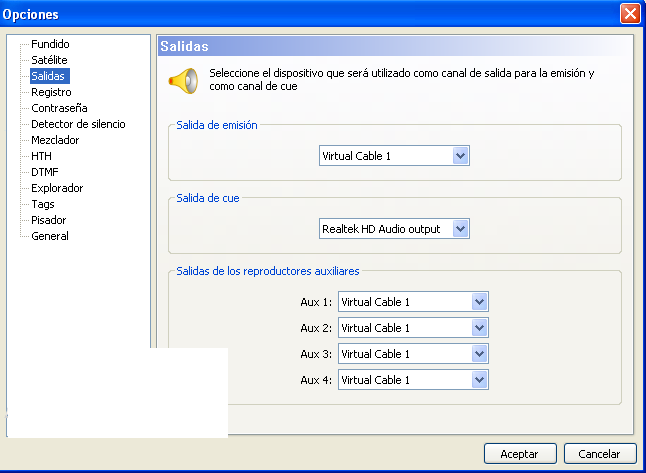Open the HTH options page

pos(41,156)
